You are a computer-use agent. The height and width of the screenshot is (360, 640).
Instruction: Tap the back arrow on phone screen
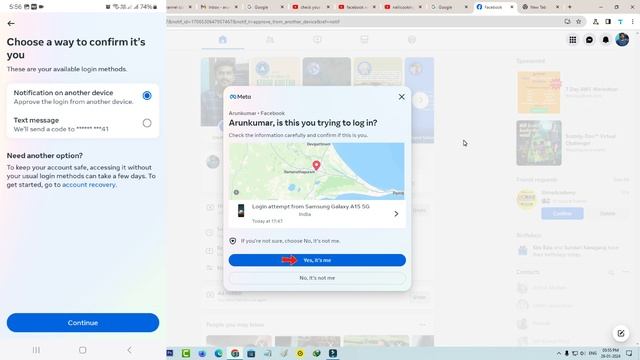[11, 24]
